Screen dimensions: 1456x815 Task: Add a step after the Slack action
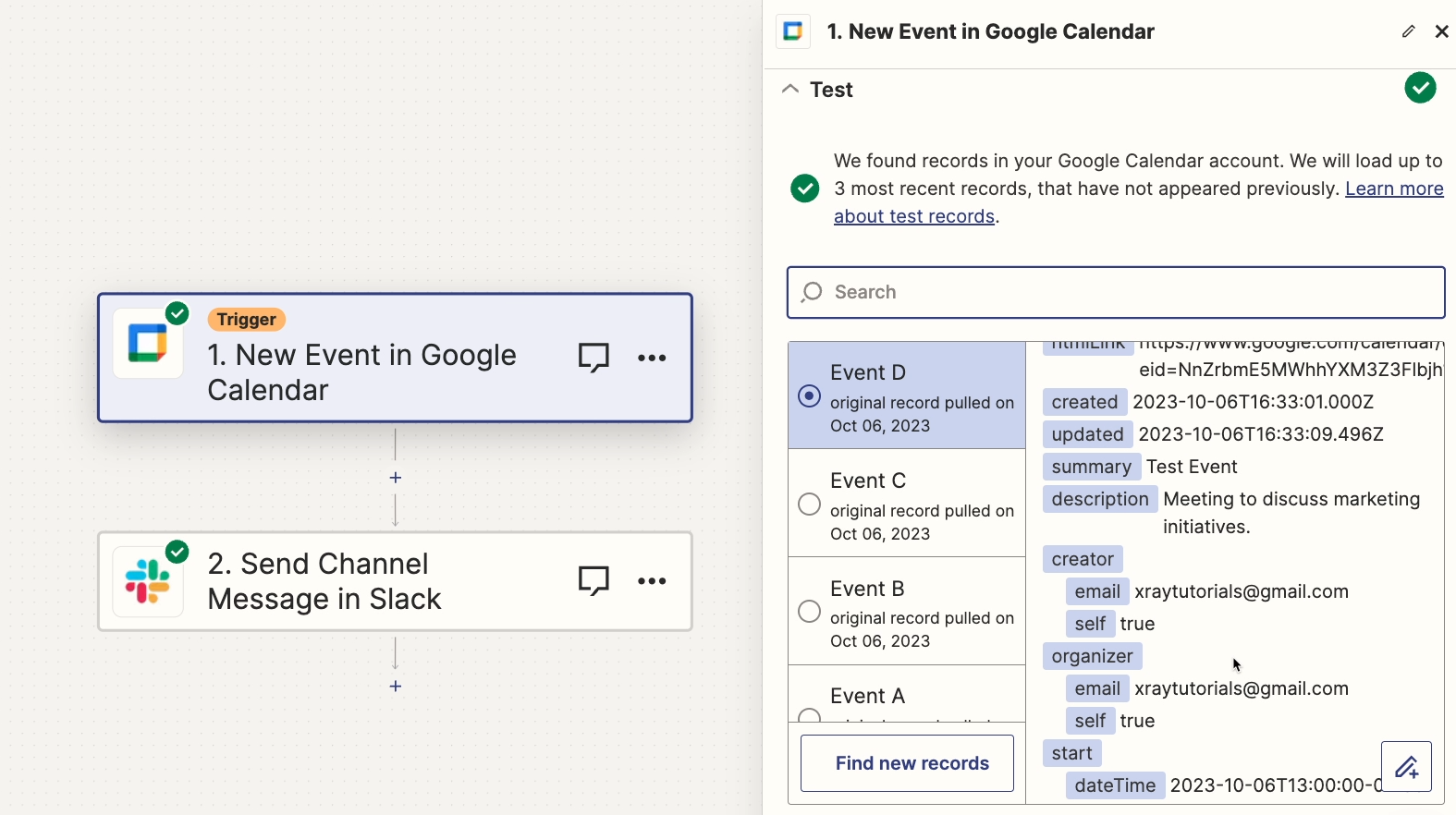(396, 687)
